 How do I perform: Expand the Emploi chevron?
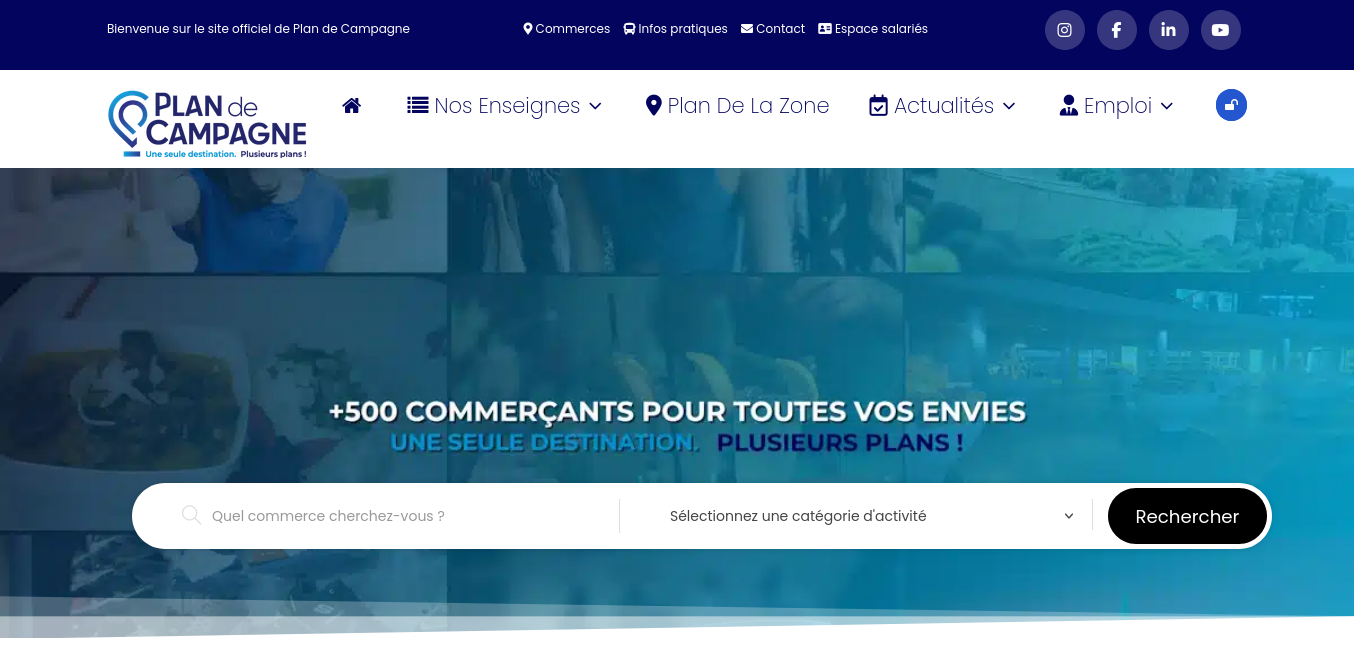1167,106
